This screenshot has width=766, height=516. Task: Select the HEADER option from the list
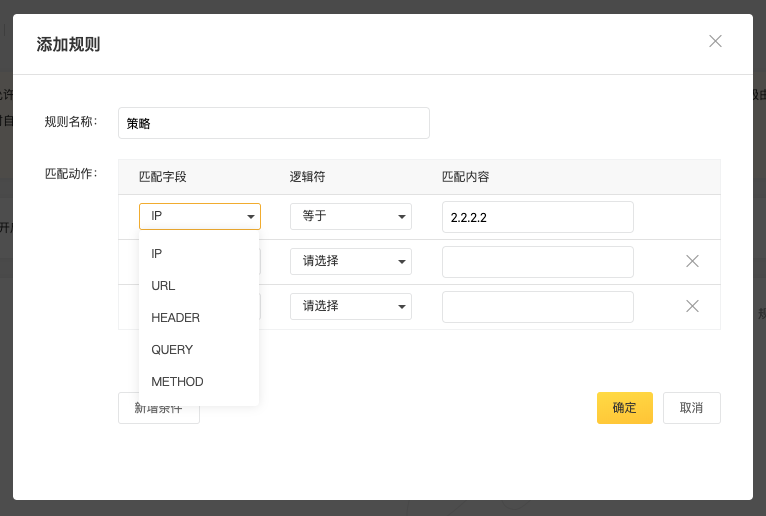(176, 318)
